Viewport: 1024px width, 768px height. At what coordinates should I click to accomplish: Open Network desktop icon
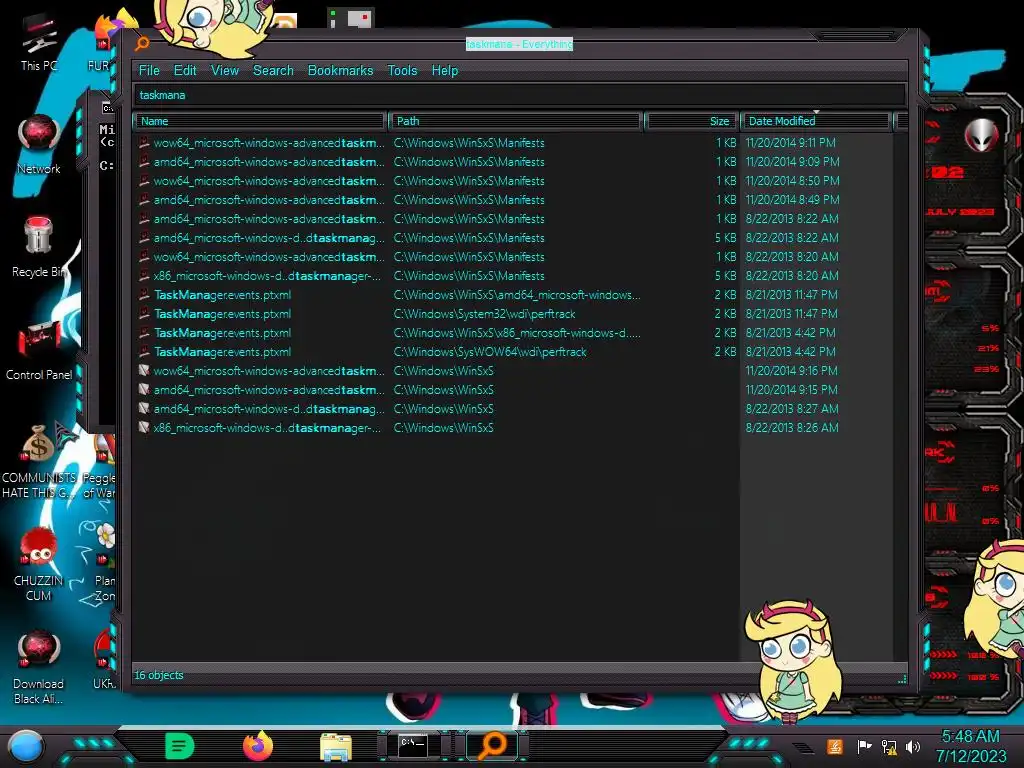[x=39, y=145]
